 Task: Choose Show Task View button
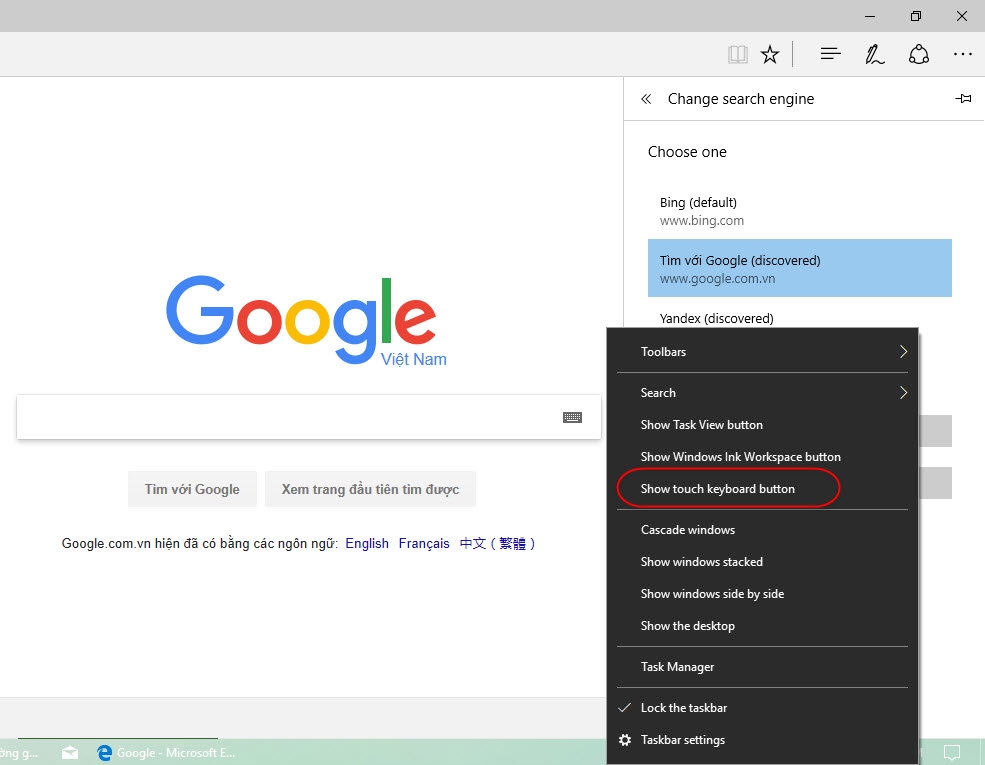point(763,425)
